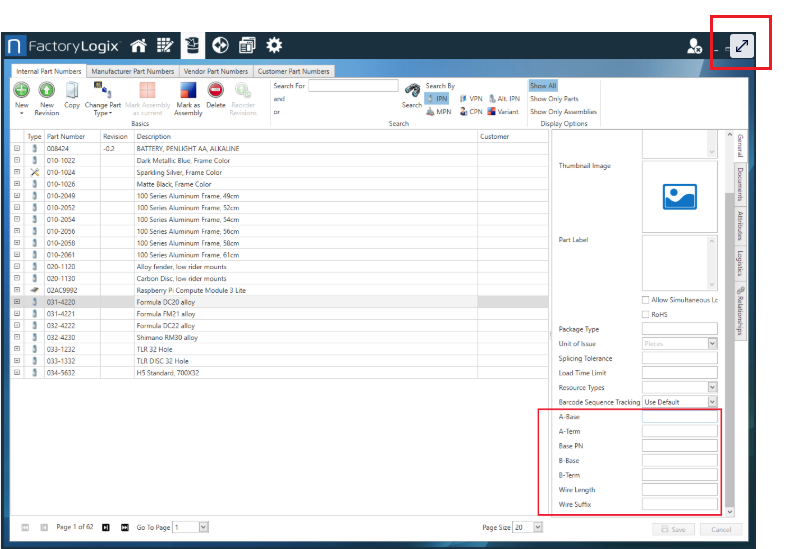Delete the selected part

[x=216, y=95]
